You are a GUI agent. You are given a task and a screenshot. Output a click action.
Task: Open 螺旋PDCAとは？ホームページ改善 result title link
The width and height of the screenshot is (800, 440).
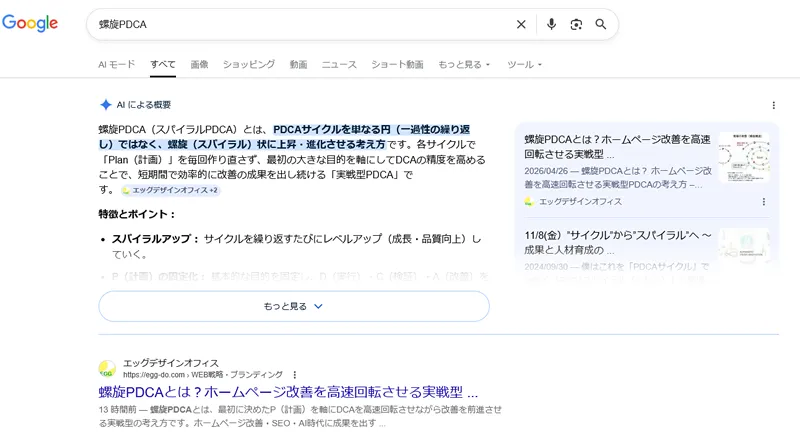tap(288, 392)
